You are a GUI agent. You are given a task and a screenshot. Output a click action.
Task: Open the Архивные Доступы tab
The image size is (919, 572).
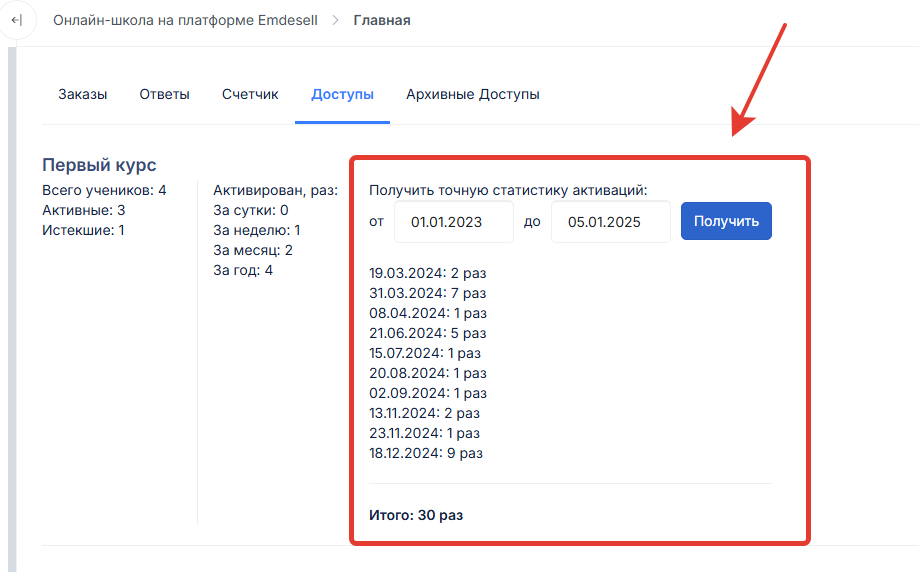(x=472, y=94)
